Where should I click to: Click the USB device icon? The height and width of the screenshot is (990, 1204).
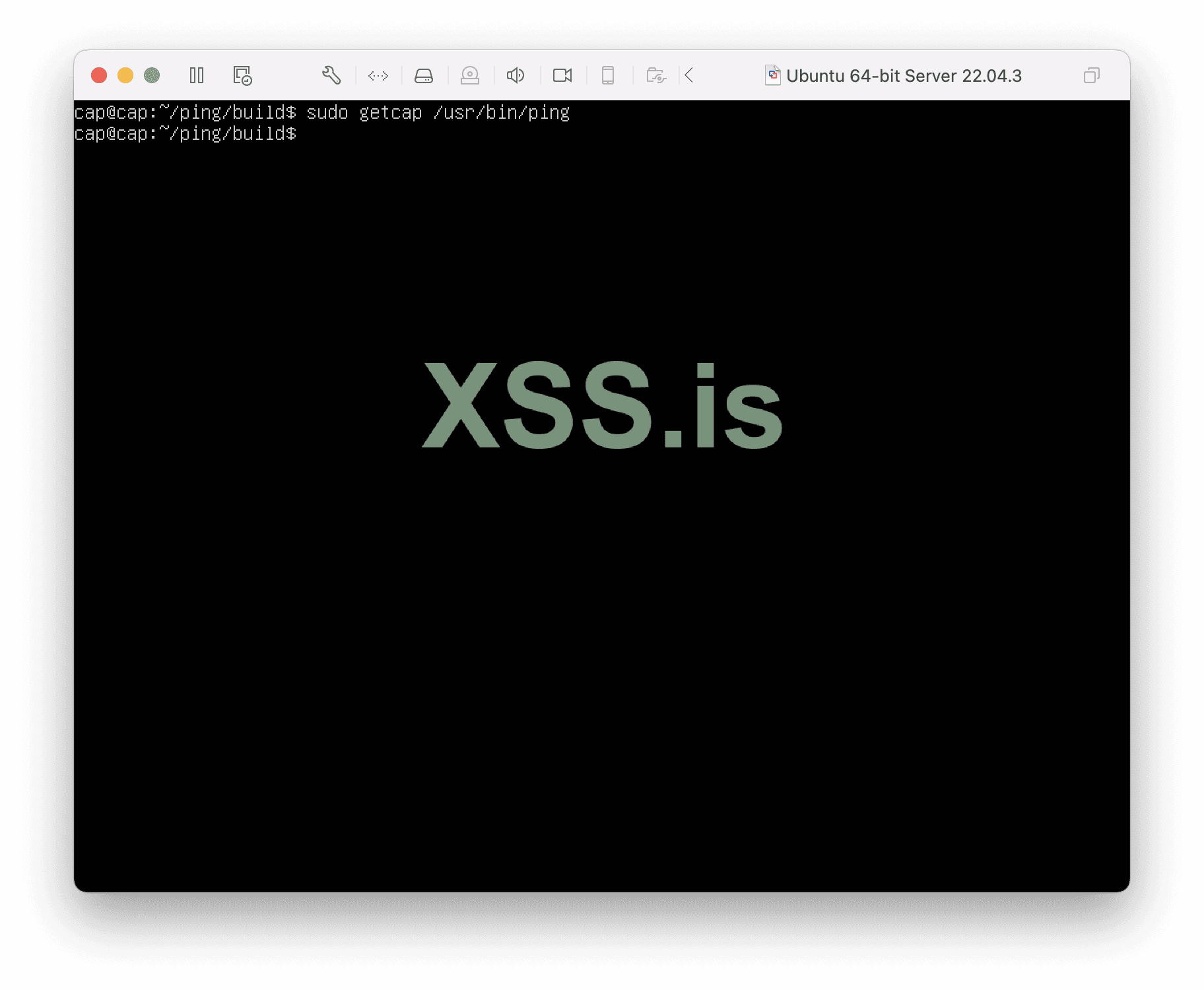click(608, 75)
